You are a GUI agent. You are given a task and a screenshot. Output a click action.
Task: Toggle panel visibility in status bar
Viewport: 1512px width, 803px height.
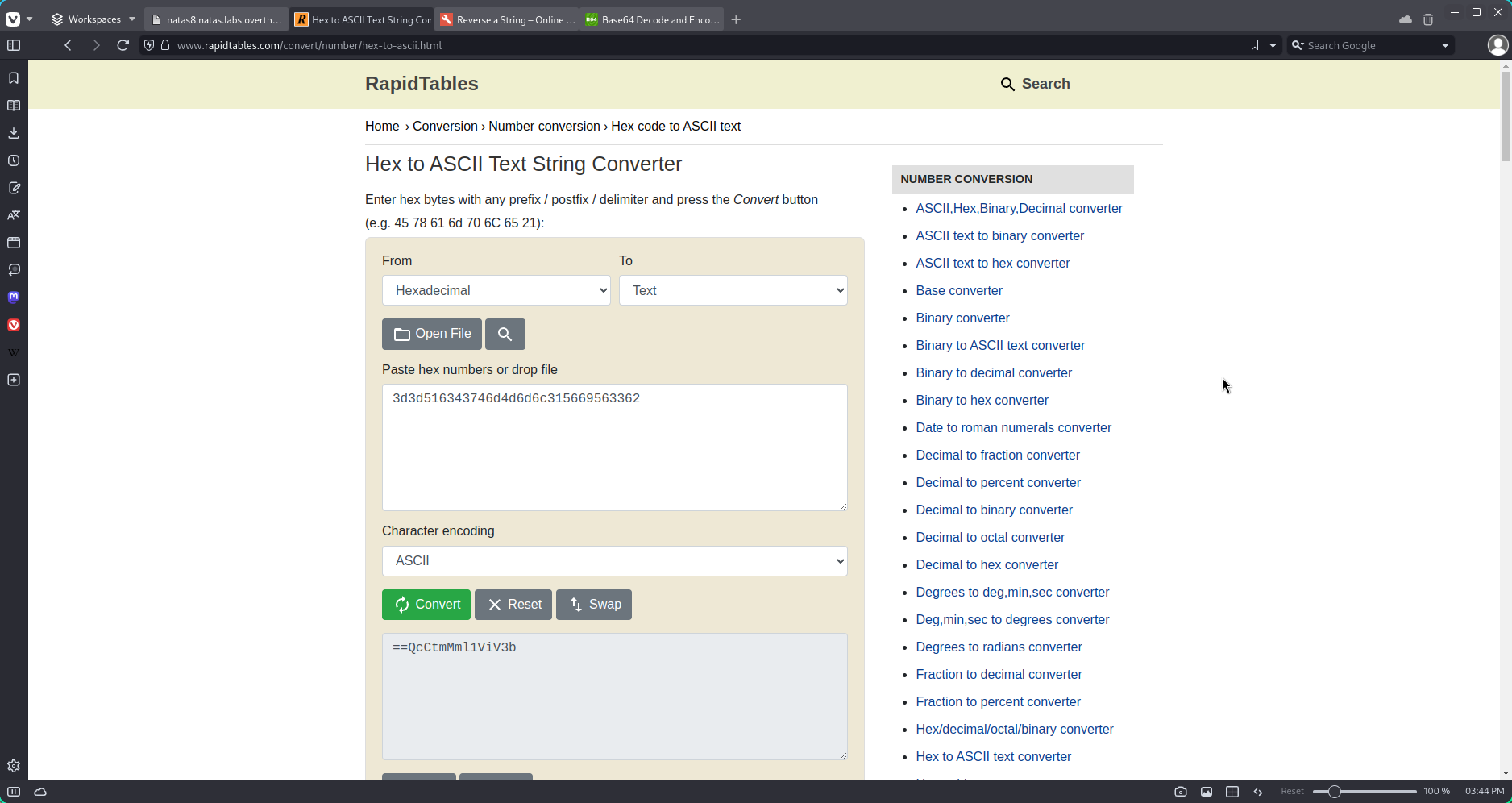point(14,792)
